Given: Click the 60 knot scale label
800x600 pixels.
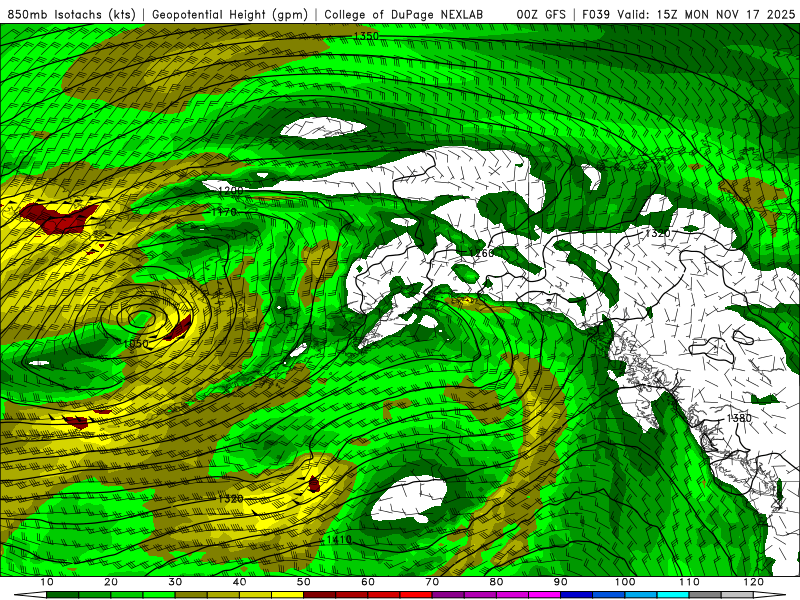Looking at the screenshot, I should click(x=368, y=582).
